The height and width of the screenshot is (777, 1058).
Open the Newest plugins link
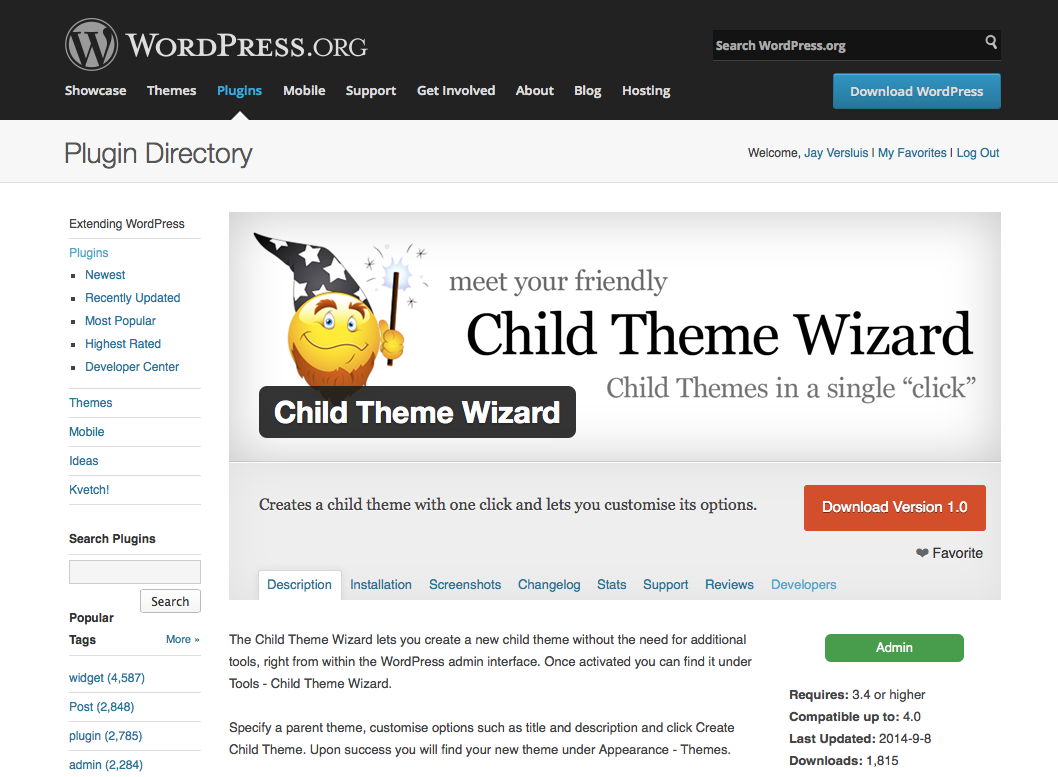pos(105,275)
